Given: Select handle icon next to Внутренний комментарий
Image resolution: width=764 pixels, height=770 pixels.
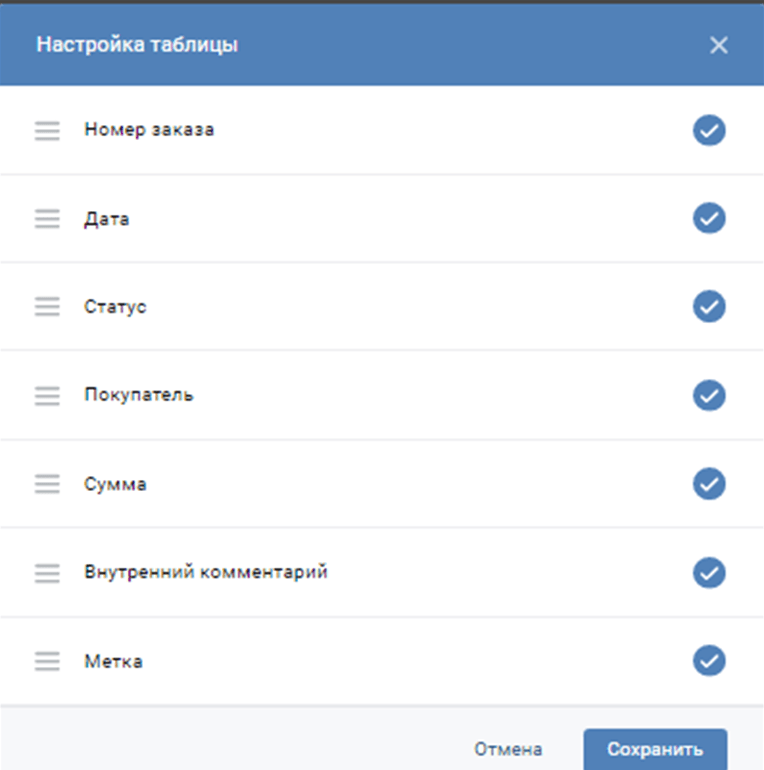Looking at the screenshot, I should pos(47,573).
